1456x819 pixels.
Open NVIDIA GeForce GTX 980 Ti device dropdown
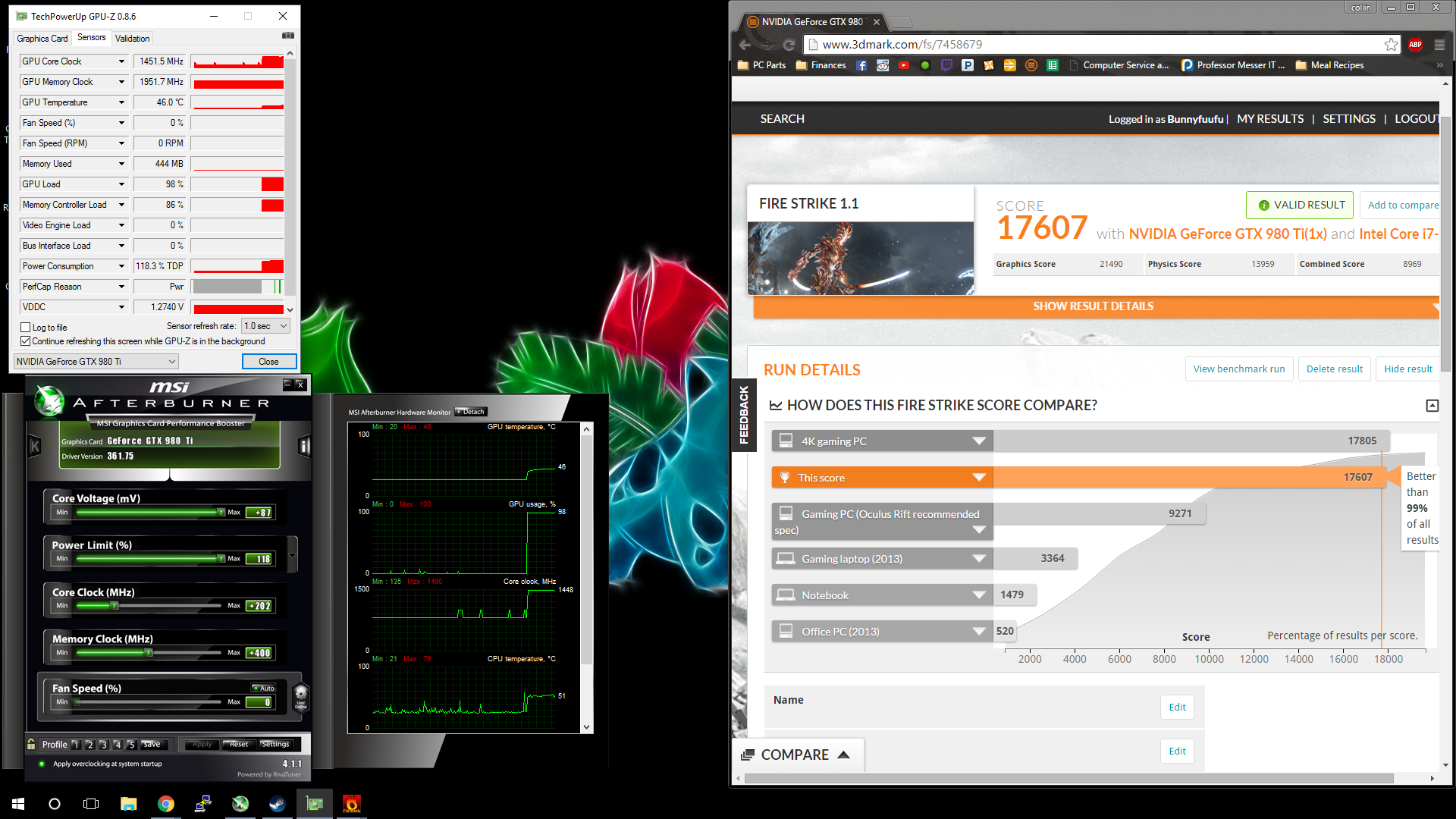96,362
